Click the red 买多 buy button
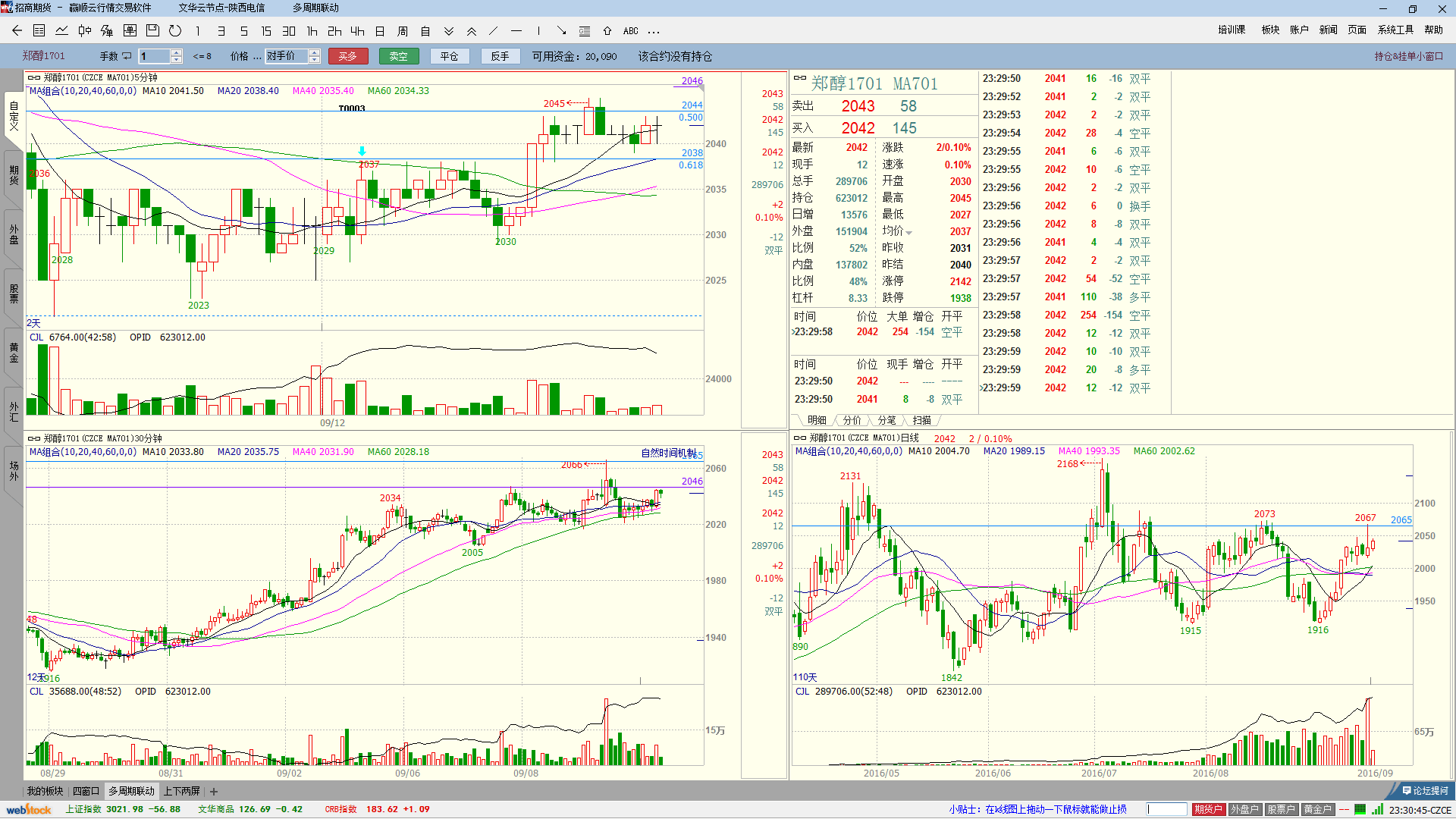Viewport: 1456px width, 819px height. pyautogui.click(x=348, y=56)
